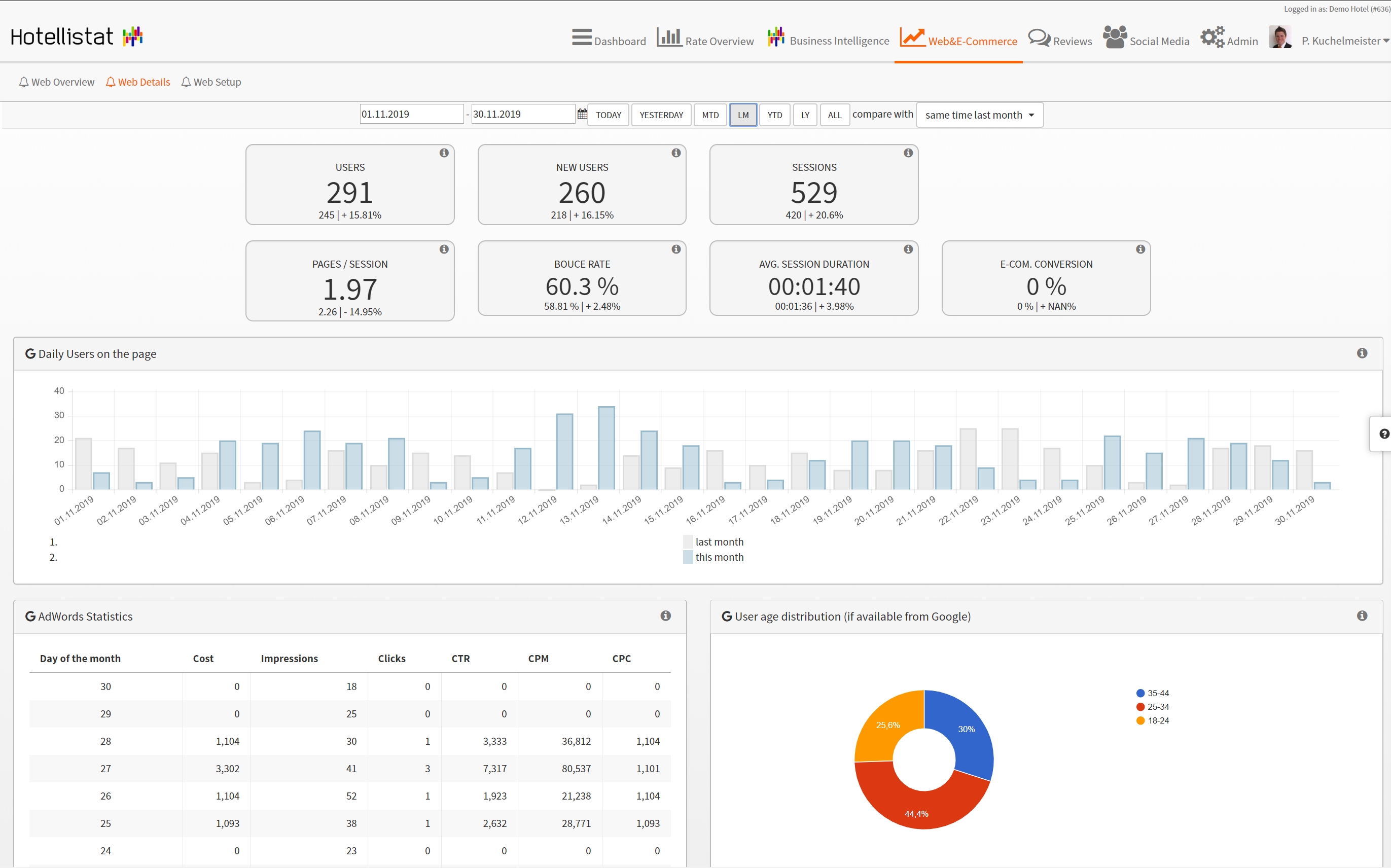Click info icon on SESSIONS card
Image resolution: width=1391 pixels, height=868 pixels.
click(908, 153)
